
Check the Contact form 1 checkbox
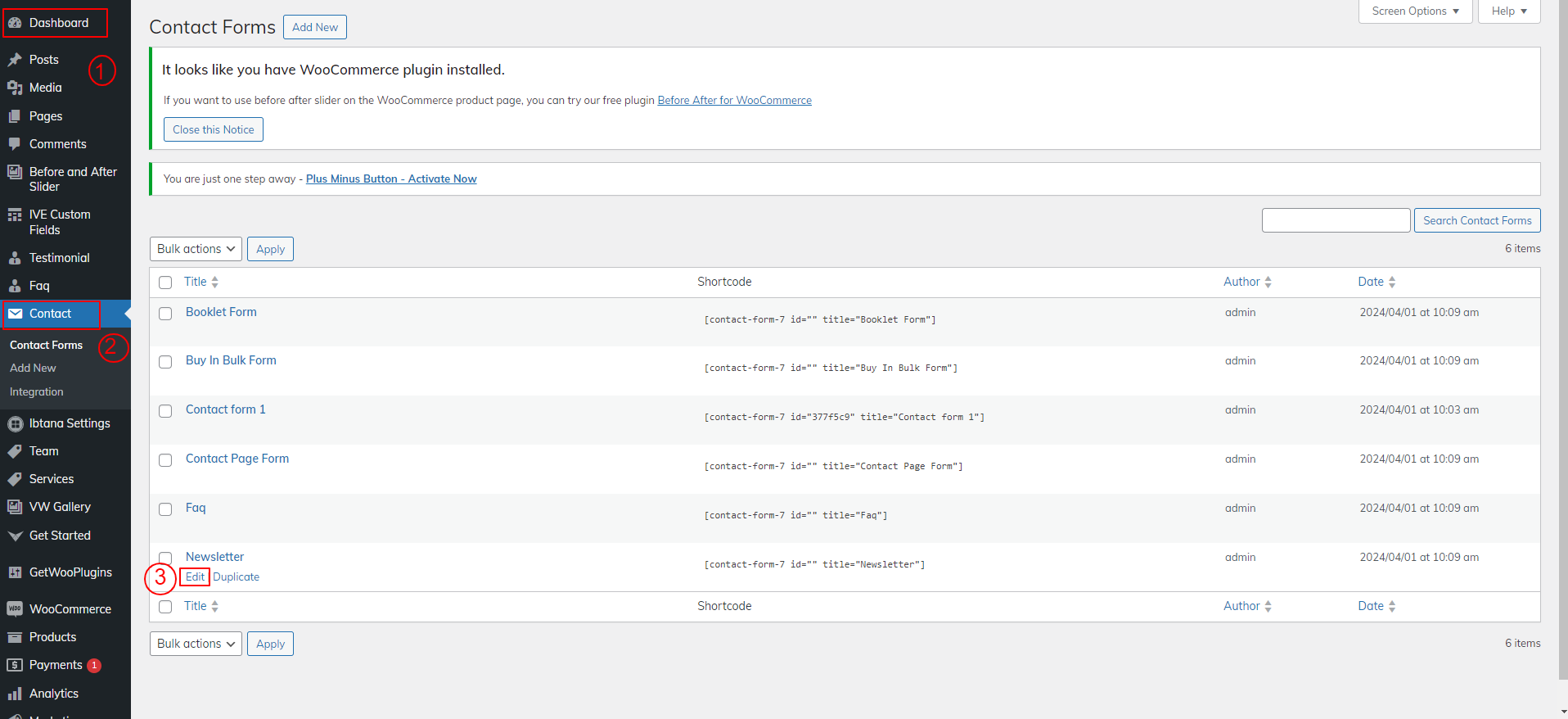pyautogui.click(x=165, y=411)
